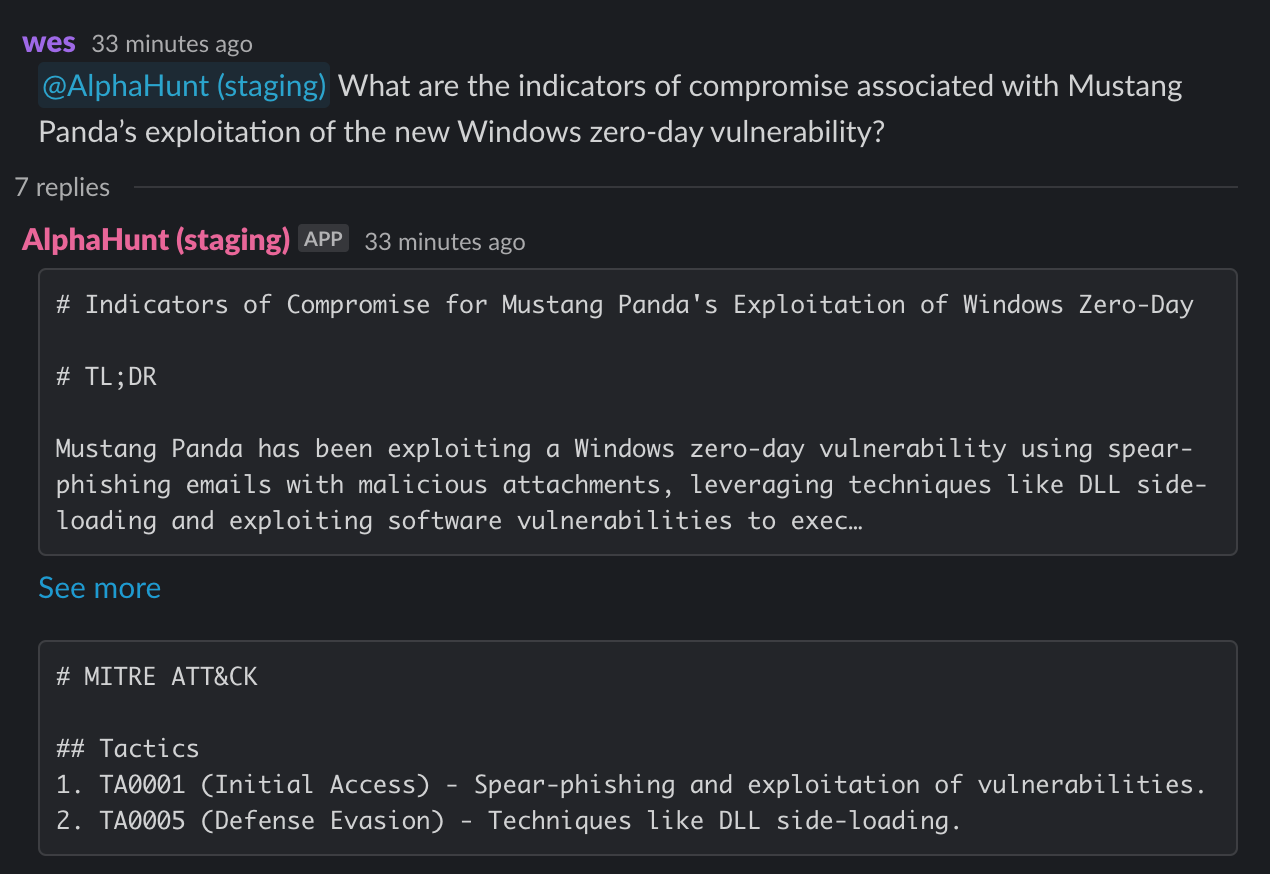Open wes's user profile name

pyautogui.click(x=49, y=43)
